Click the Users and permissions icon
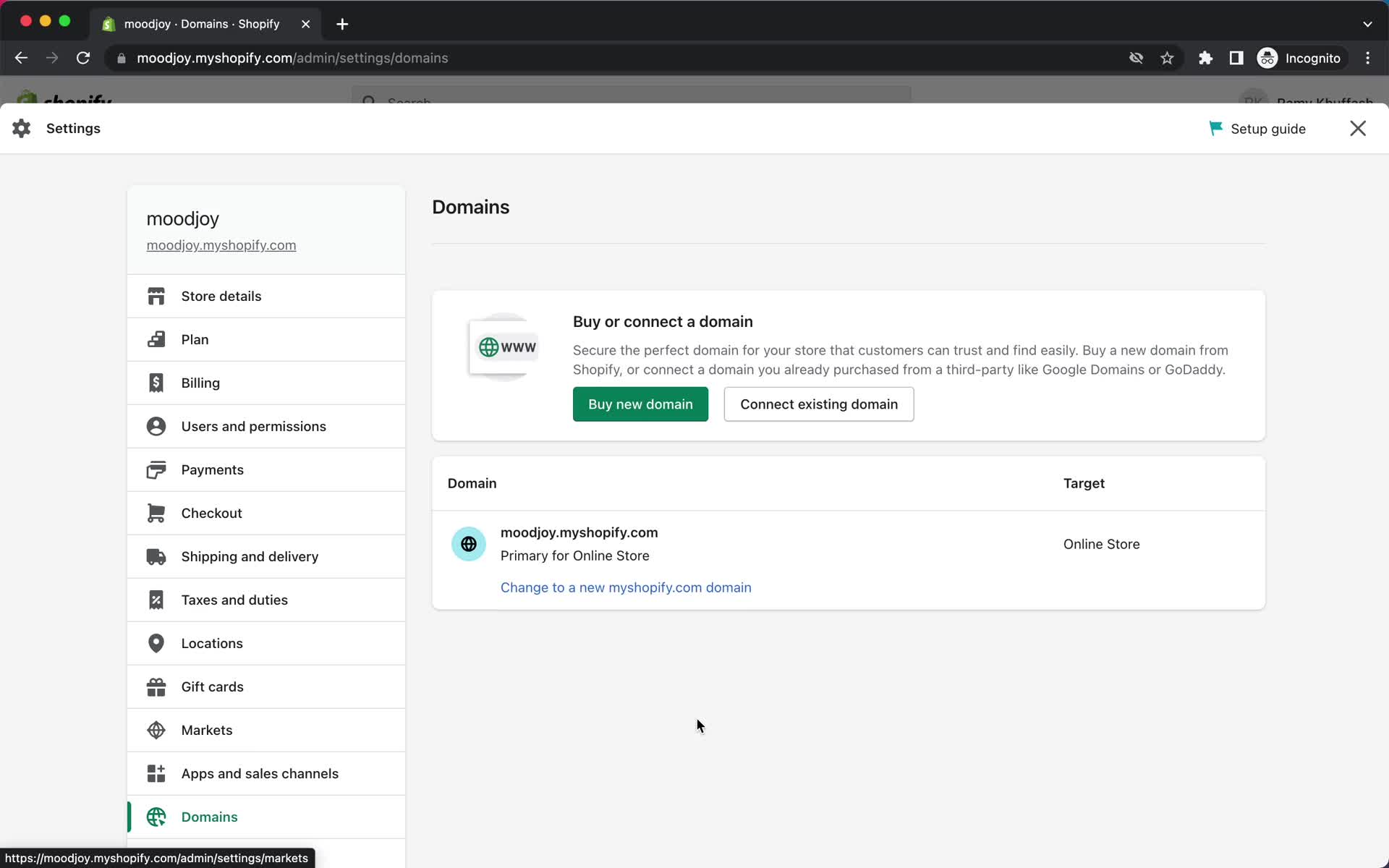This screenshot has width=1389, height=868. 156,426
